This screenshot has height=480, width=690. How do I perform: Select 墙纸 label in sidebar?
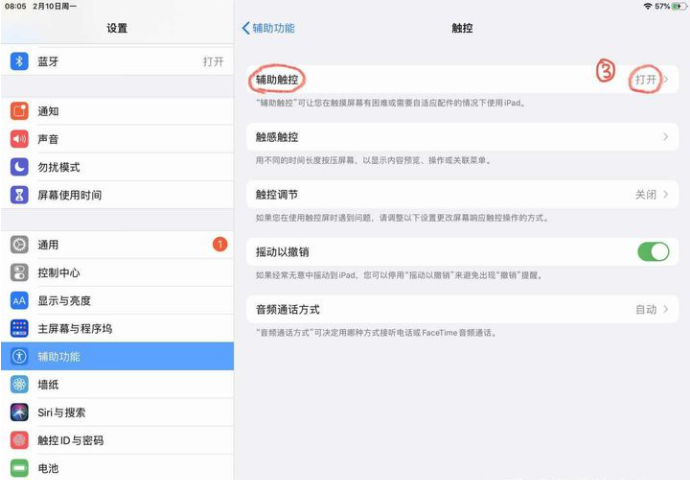[48, 385]
